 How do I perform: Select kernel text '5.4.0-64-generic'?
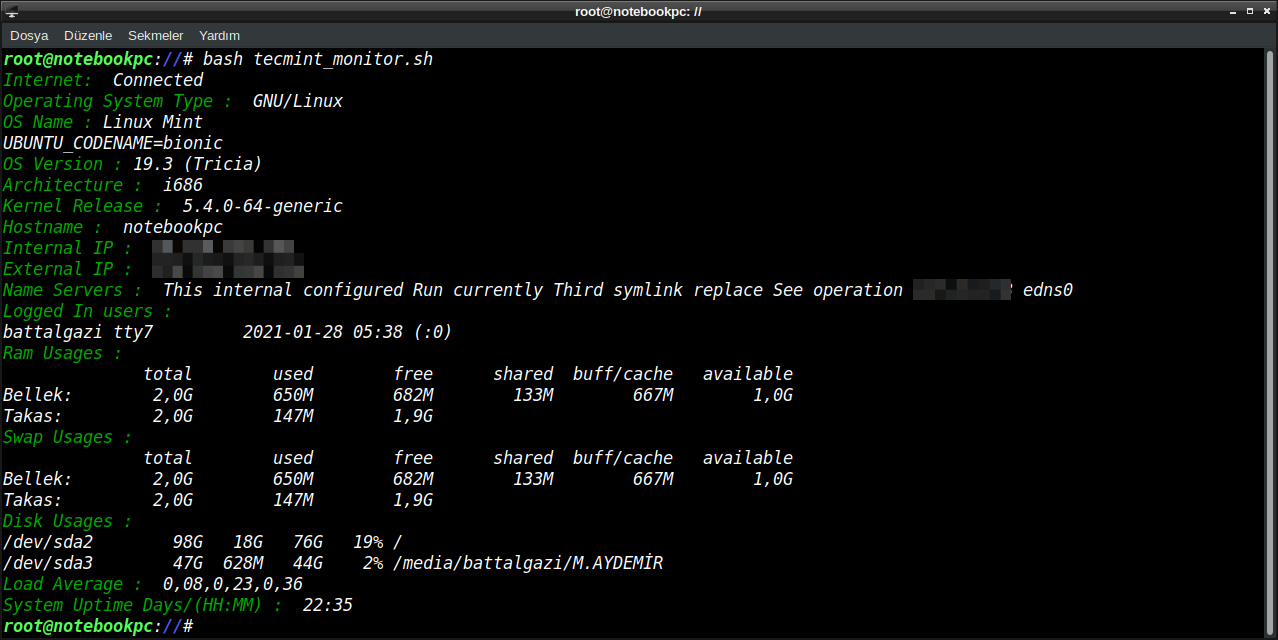263,206
